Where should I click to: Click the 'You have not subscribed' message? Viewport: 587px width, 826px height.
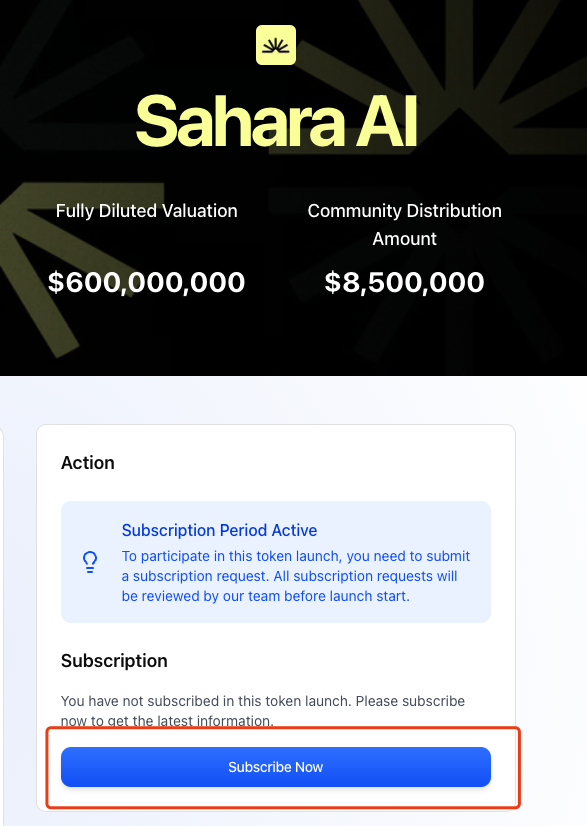263,711
